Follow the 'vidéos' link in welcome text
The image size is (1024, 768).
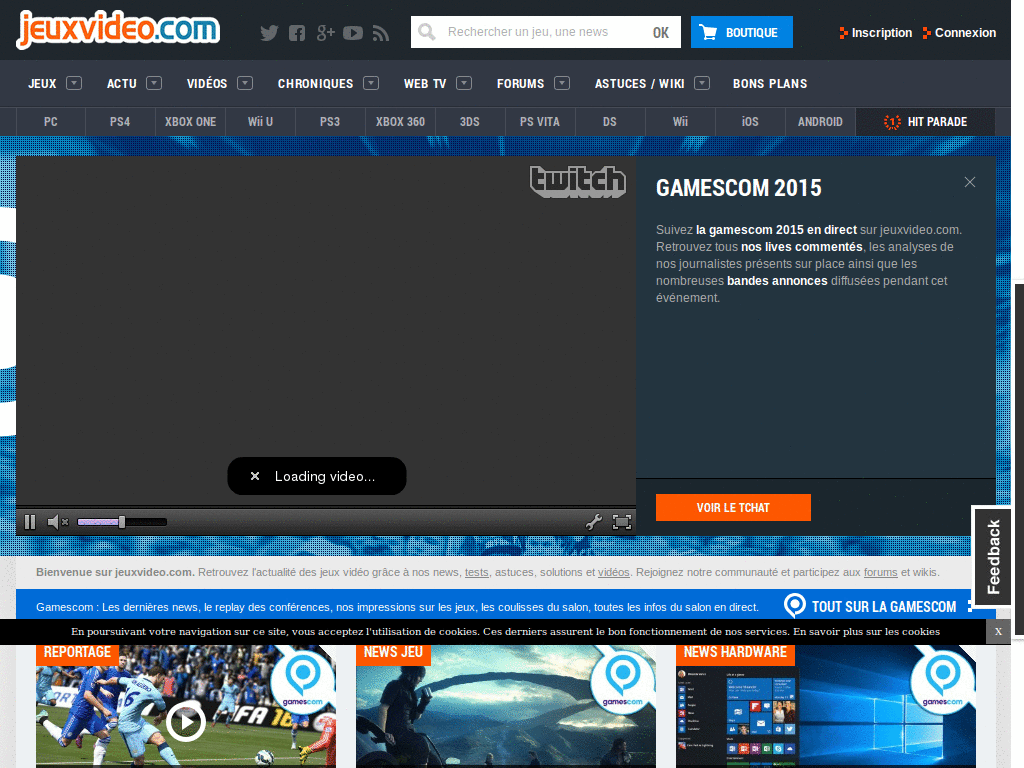(x=614, y=572)
